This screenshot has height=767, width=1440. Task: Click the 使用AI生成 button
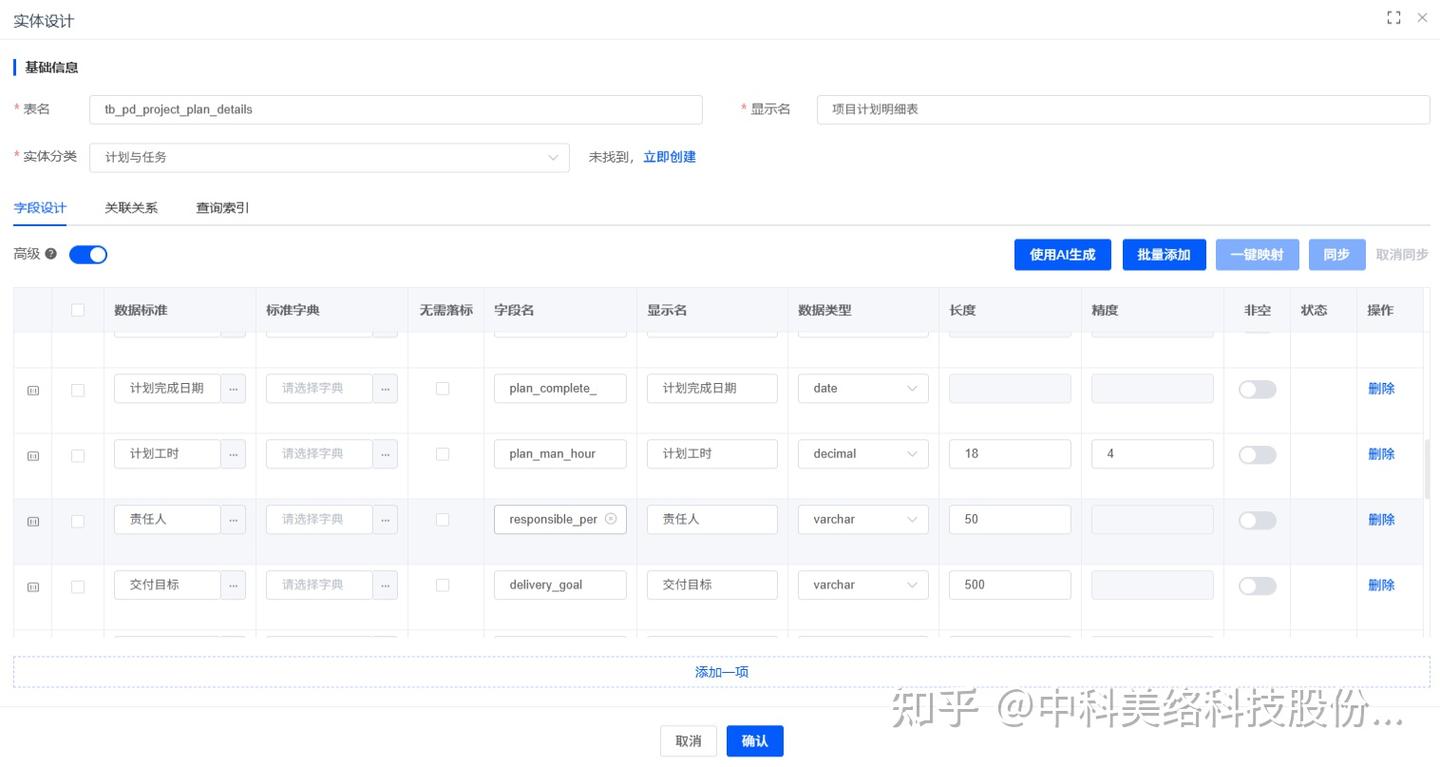[1062, 255]
